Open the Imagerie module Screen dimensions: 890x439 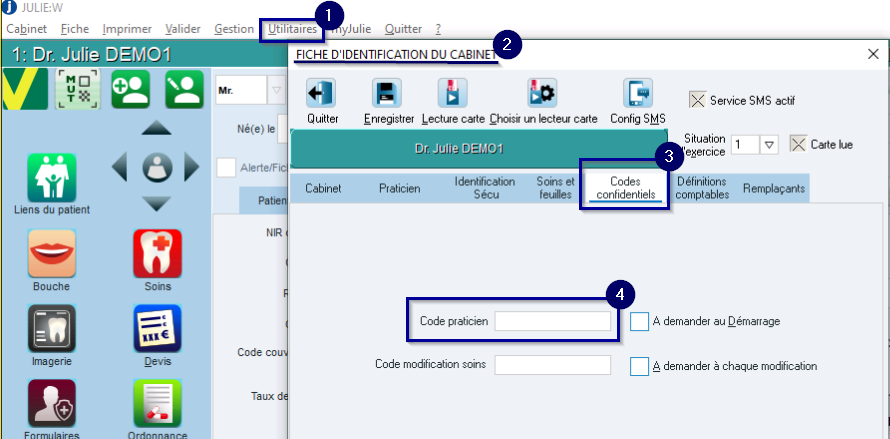[52, 329]
